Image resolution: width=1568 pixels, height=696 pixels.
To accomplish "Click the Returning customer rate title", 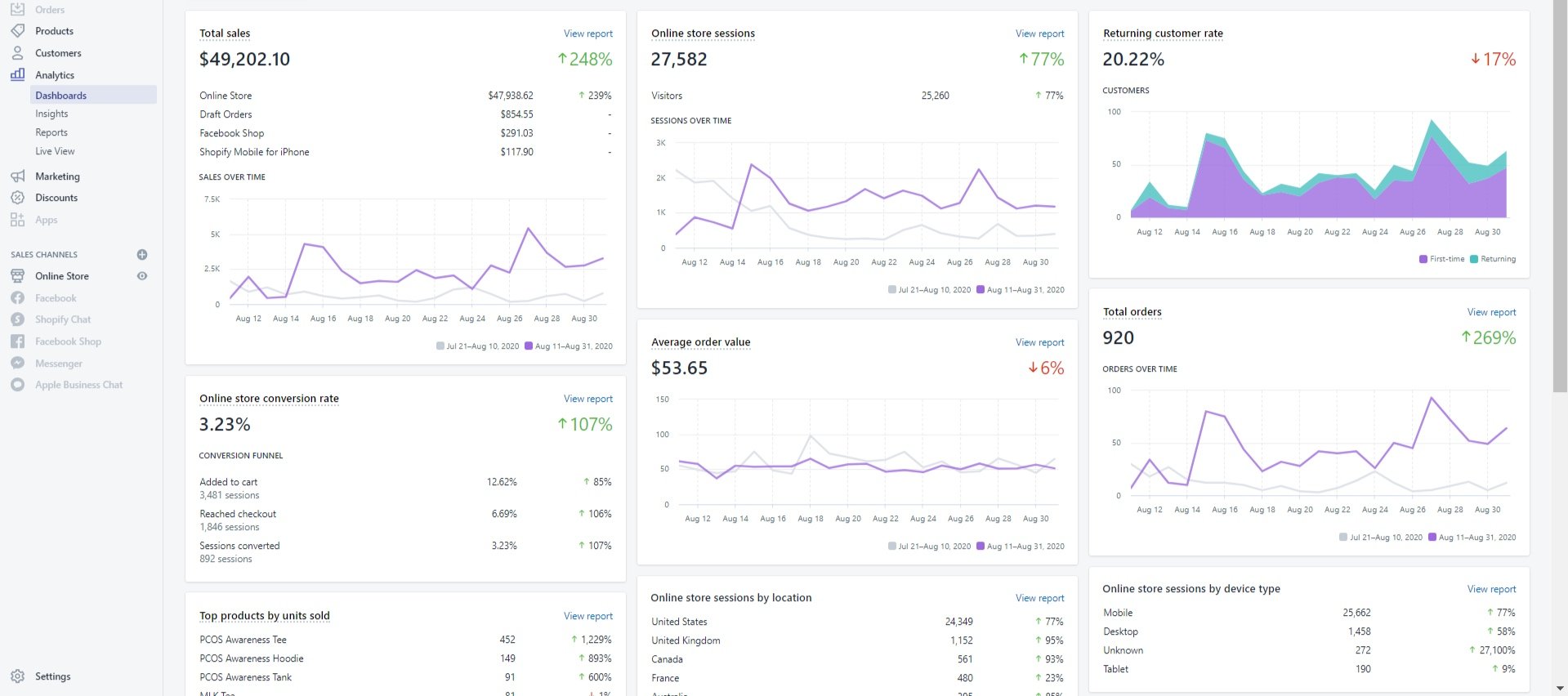I will (x=1163, y=33).
